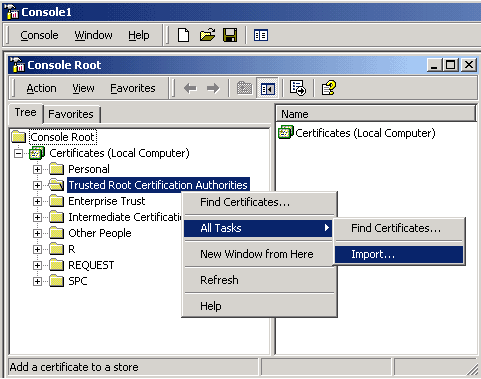This screenshot has height=379, width=481.
Task: Switch to the Favorites tab
Action: [x=71, y=114]
